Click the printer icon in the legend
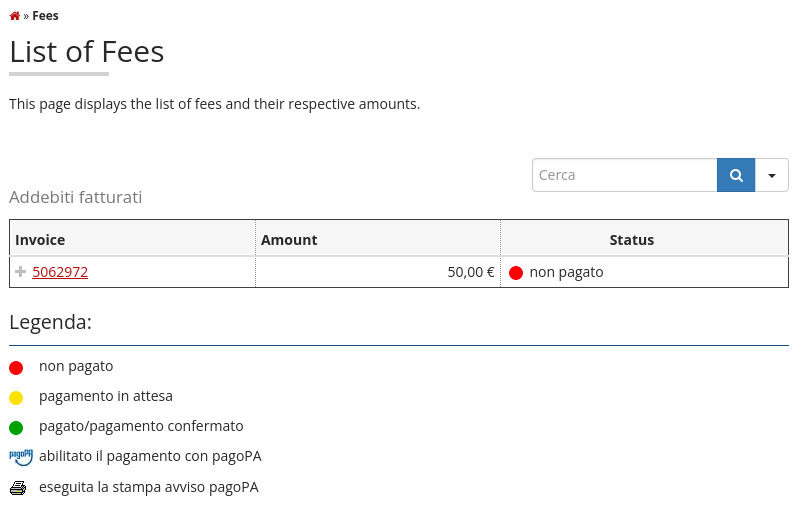 tap(18, 488)
